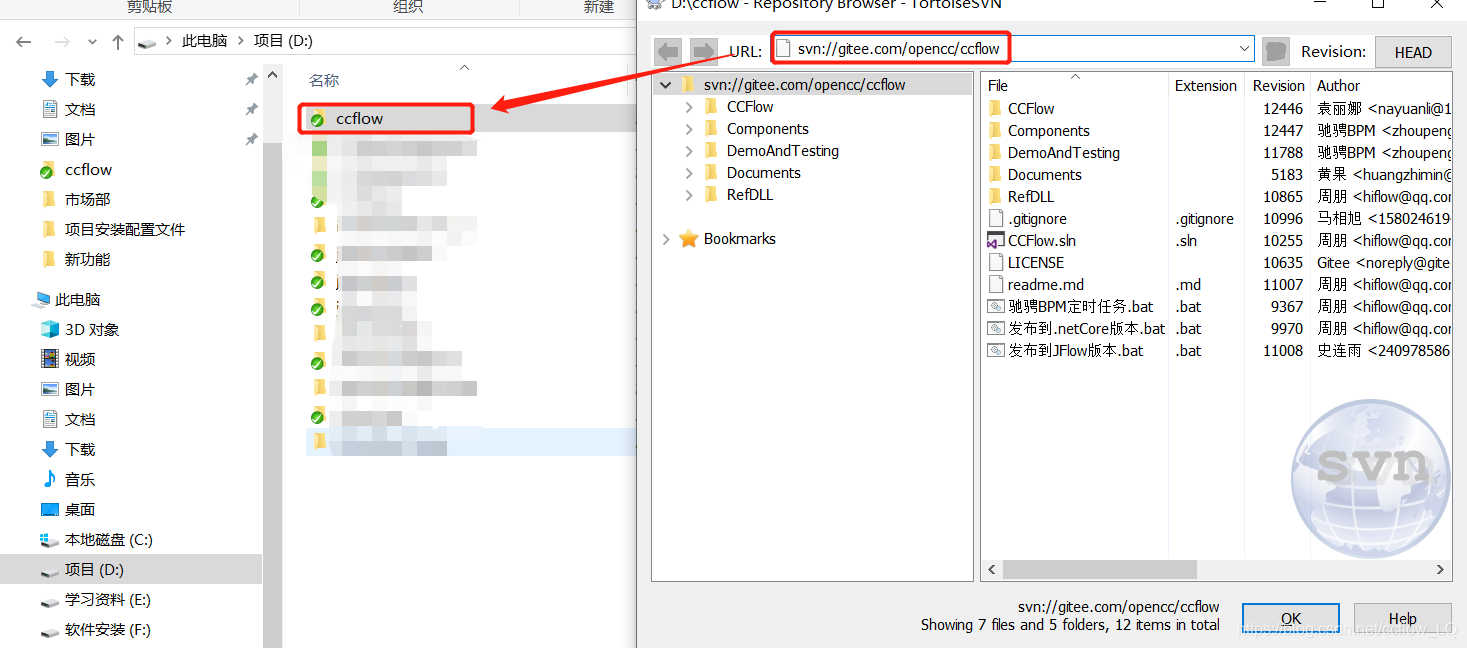Open 下载 in Quick access sidebar
Image resolution: width=1467 pixels, height=648 pixels.
click(x=80, y=79)
